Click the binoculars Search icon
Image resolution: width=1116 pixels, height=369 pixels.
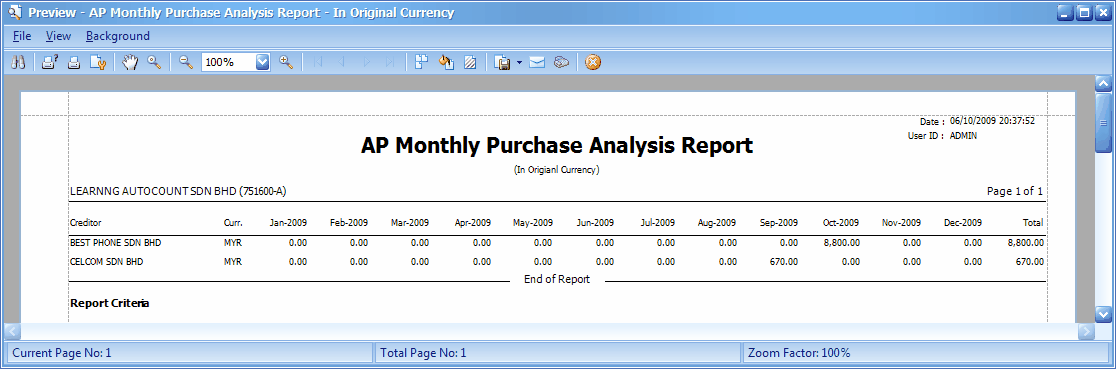pyautogui.click(x=19, y=63)
